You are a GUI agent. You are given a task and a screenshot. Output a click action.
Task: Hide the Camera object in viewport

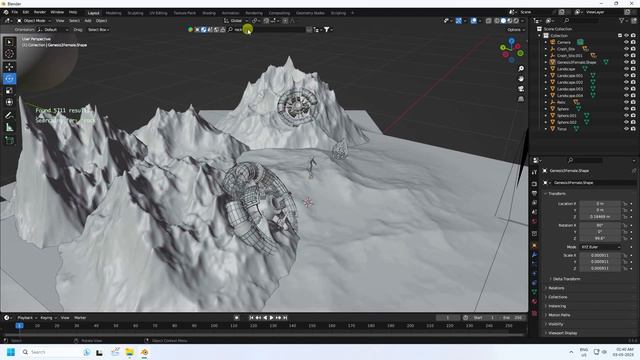click(626, 42)
